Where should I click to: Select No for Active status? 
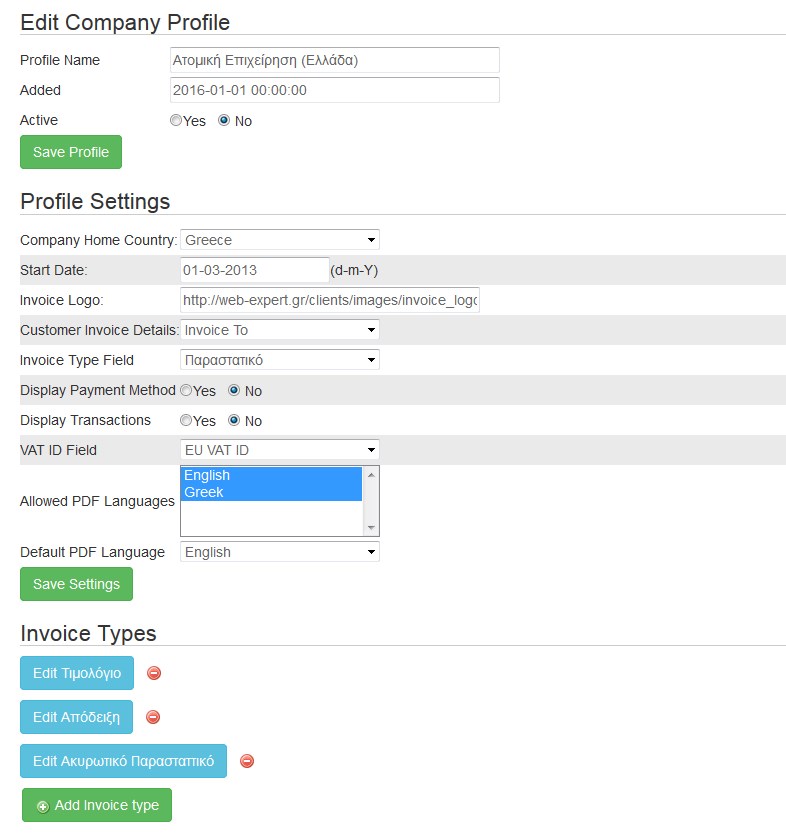[x=224, y=120]
